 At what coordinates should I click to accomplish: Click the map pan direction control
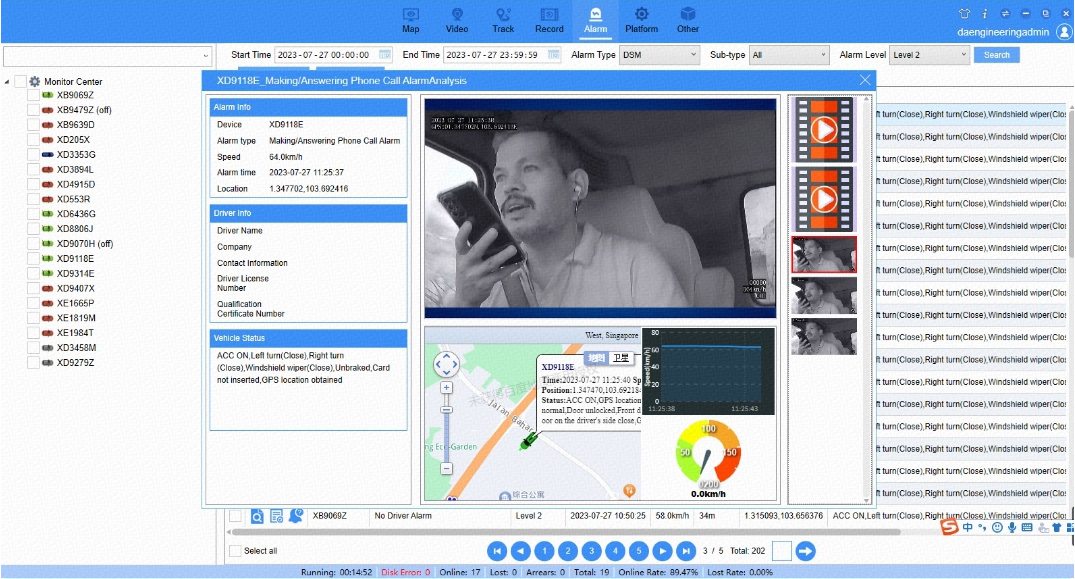point(446,364)
